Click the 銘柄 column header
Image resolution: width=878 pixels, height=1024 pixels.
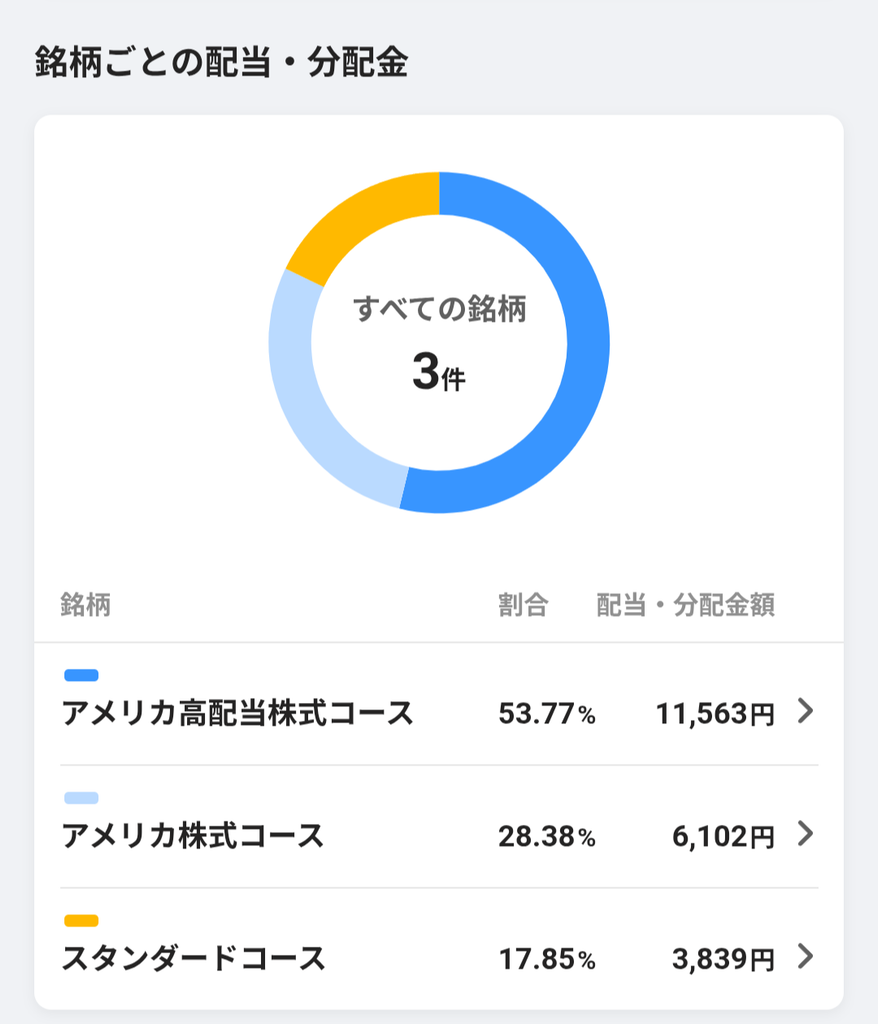pyautogui.click(x=86, y=605)
